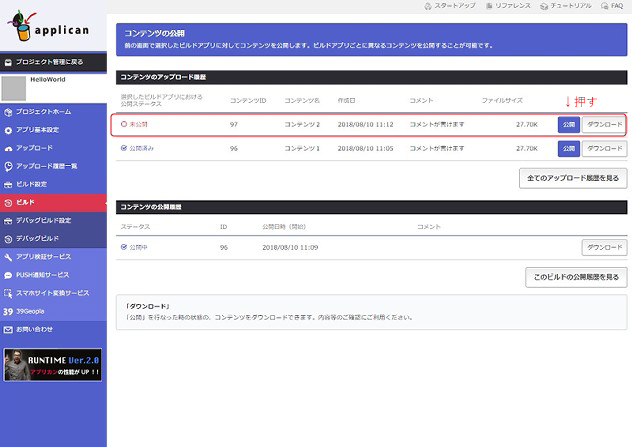Click the アプリ基本設定 gear icon
Image resolution: width=632 pixels, height=447 pixels.
(x=8, y=130)
